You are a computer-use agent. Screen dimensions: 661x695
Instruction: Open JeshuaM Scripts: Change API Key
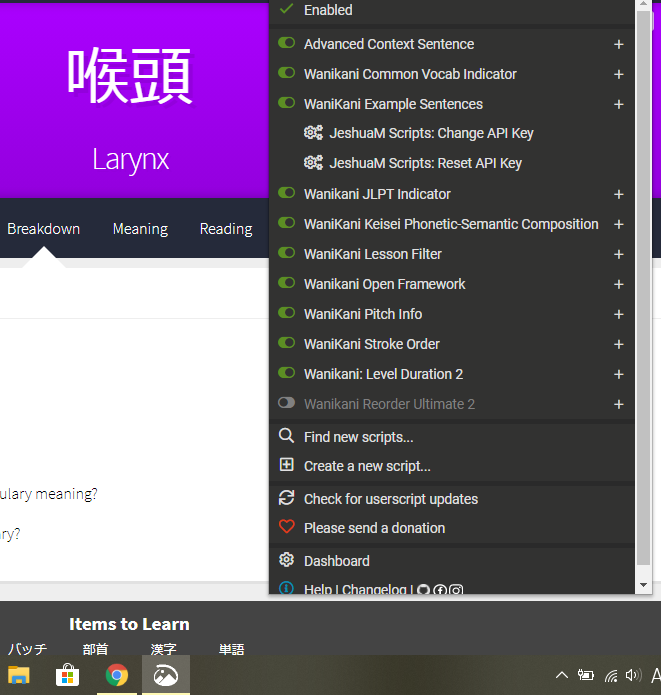click(x=431, y=133)
